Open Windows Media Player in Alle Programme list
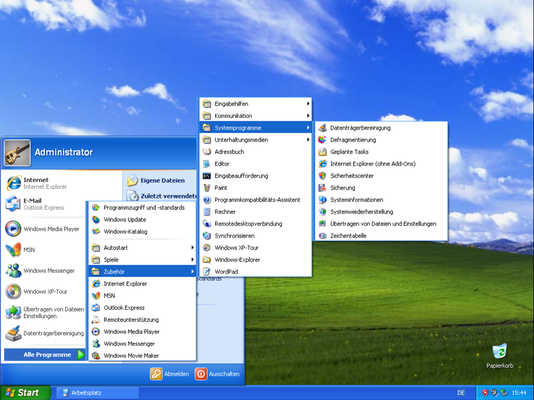The height and width of the screenshot is (400, 534). click(142, 332)
